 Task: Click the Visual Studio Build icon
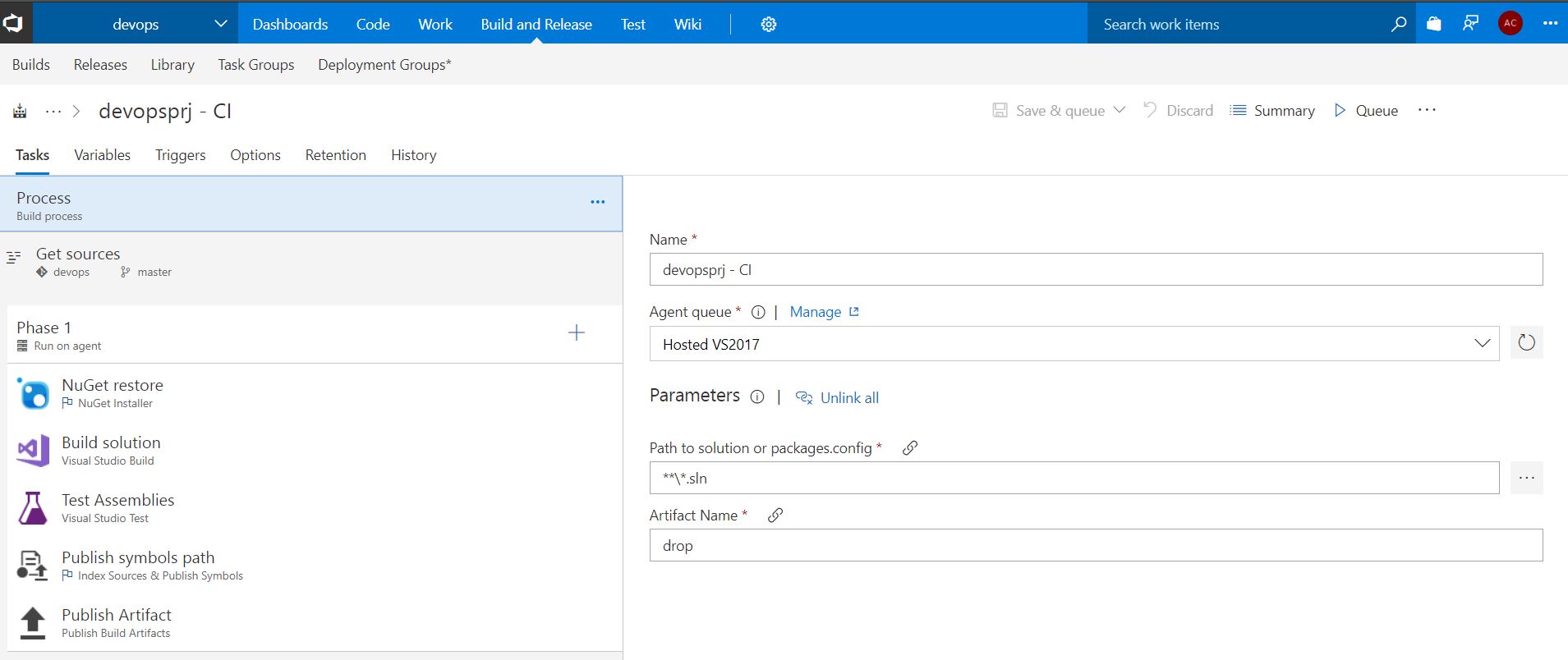coord(33,451)
